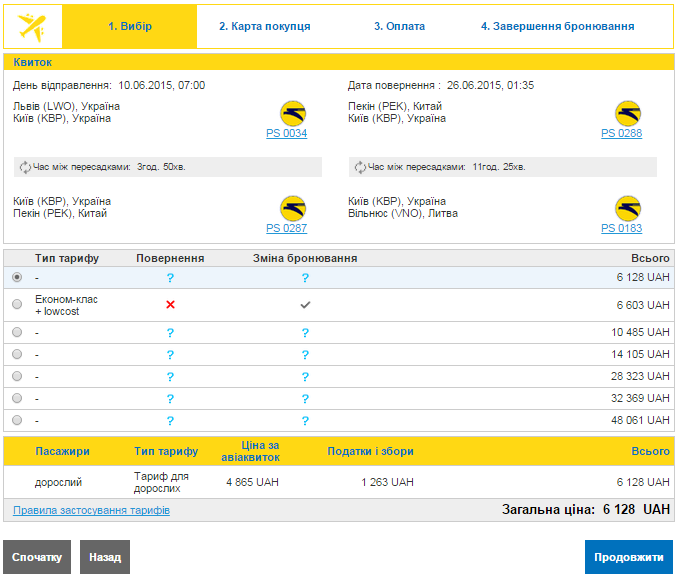Click refund question mark in 14 105 UAH row
The width and height of the screenshot is (678, 580).
coord(170,355)
